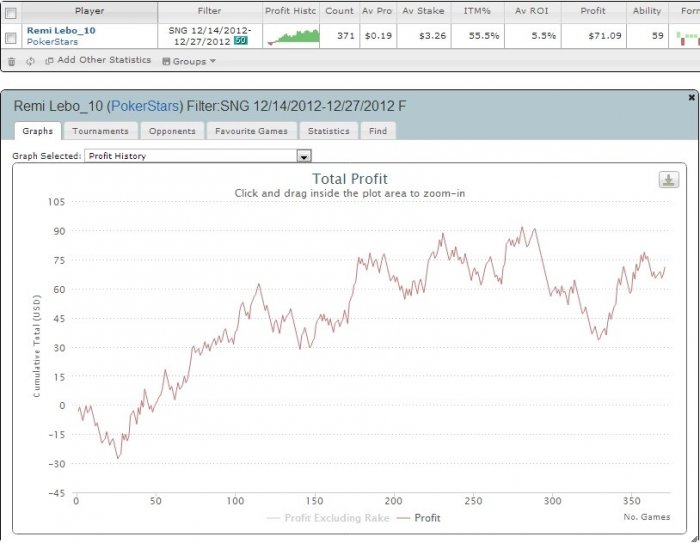
Task: Close the player details panel
Action: point(692,97)
